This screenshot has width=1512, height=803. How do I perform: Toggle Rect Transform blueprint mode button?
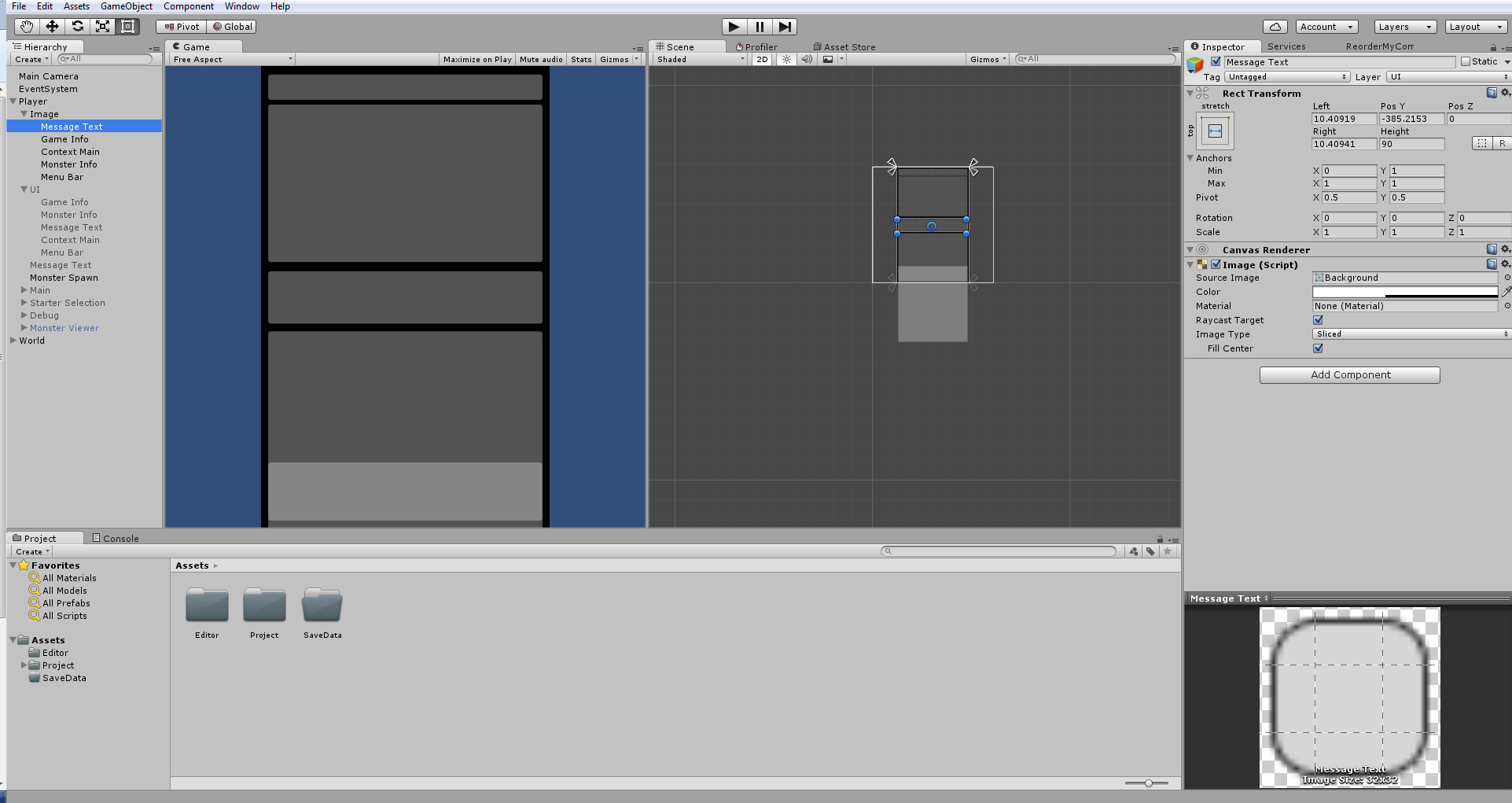(x=1482, y=143)
